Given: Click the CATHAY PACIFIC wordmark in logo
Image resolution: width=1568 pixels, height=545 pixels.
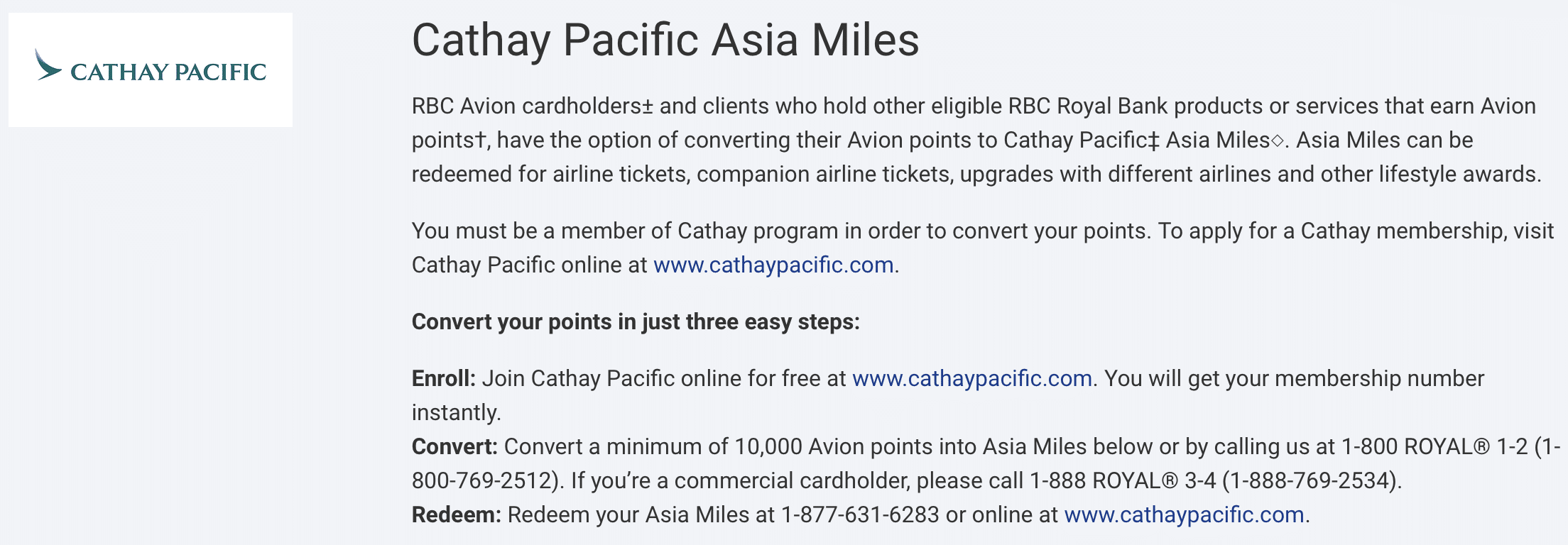Looking at the screenshot, I should (168, 72).
